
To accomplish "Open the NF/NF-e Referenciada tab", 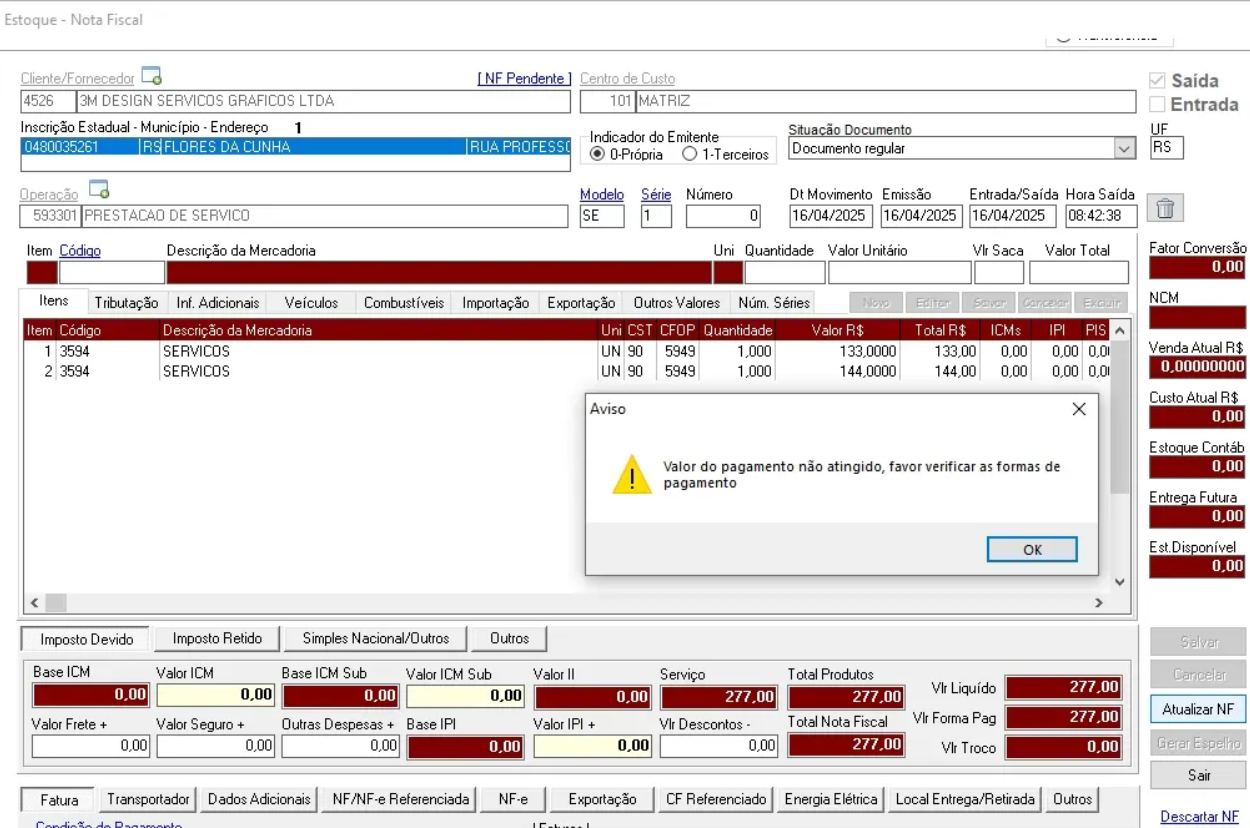I will pos(401,799).
